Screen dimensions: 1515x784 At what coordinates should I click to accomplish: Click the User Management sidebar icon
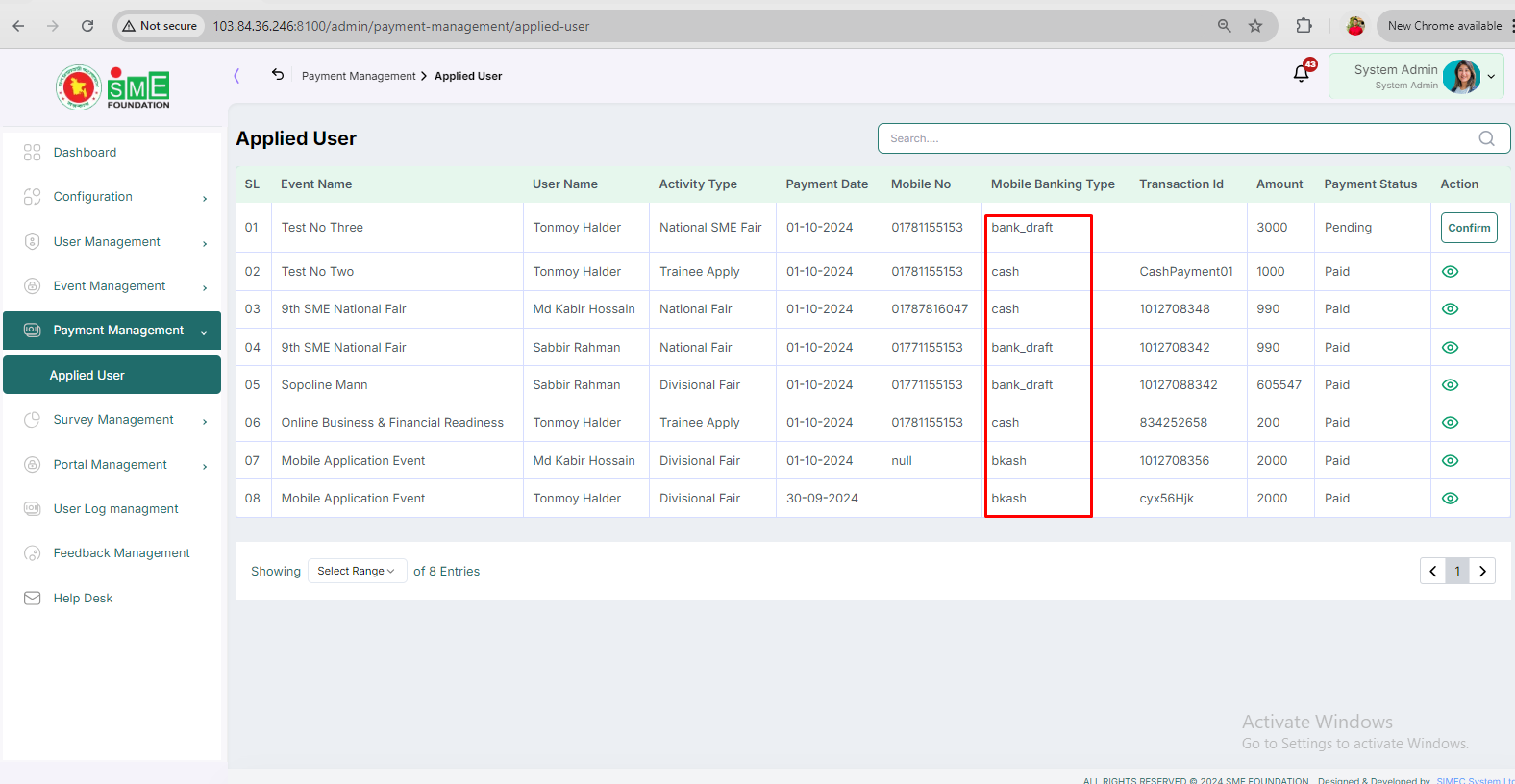tap(32, 242)
